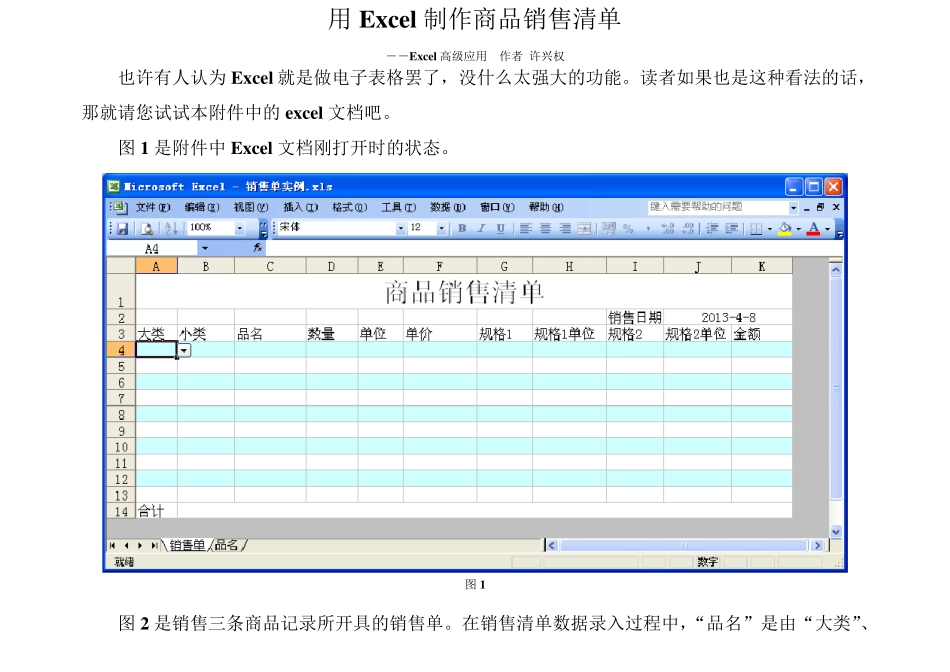The width and height of the screenshot is (950, 672).
Task: Open the 文件 (File) menu
Action: pos(153,207)
